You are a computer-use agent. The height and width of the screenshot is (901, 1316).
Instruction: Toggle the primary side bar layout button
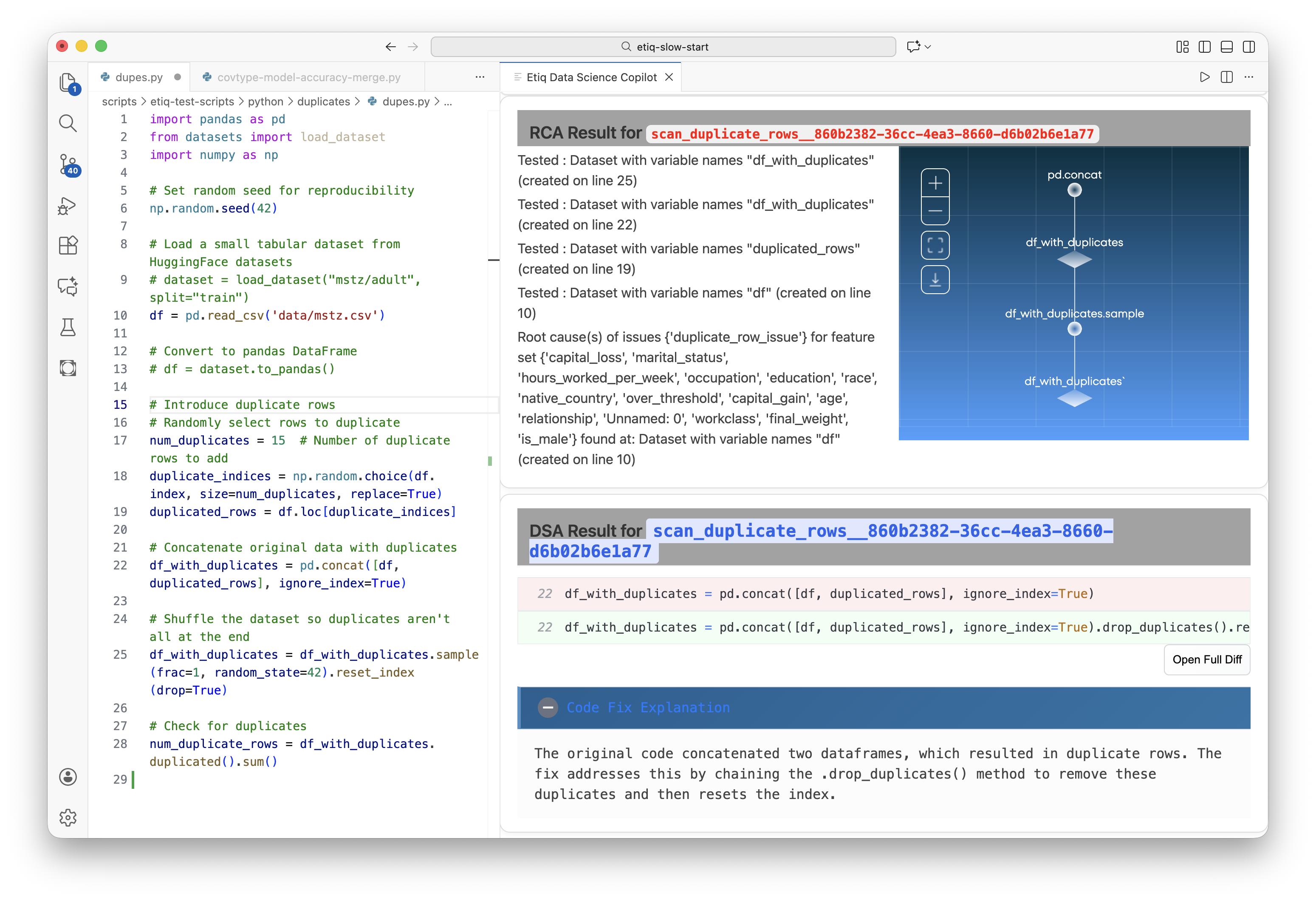[x=1204, y=46]
